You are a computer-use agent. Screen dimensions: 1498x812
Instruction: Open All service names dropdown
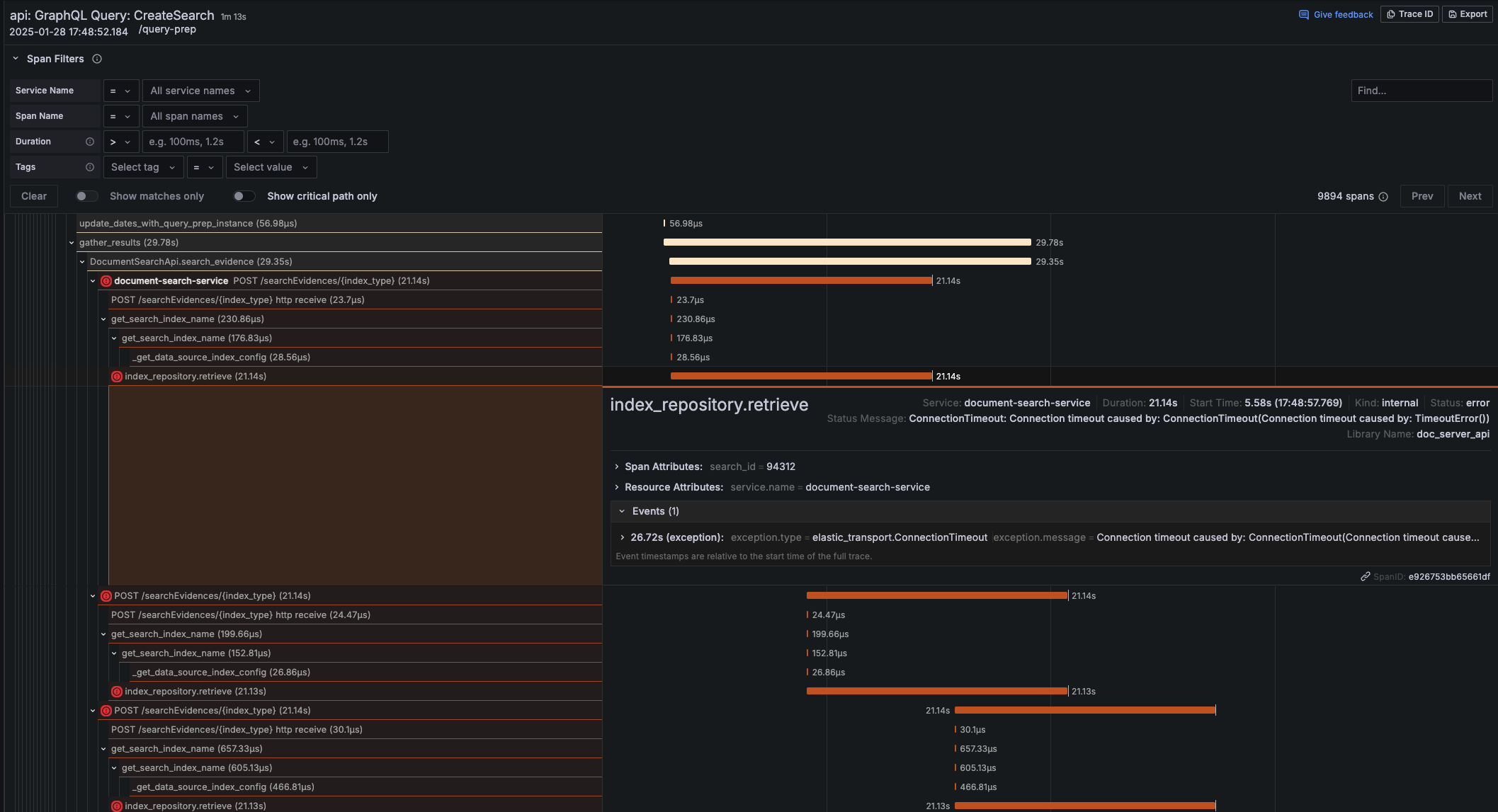tap(200, 91)
